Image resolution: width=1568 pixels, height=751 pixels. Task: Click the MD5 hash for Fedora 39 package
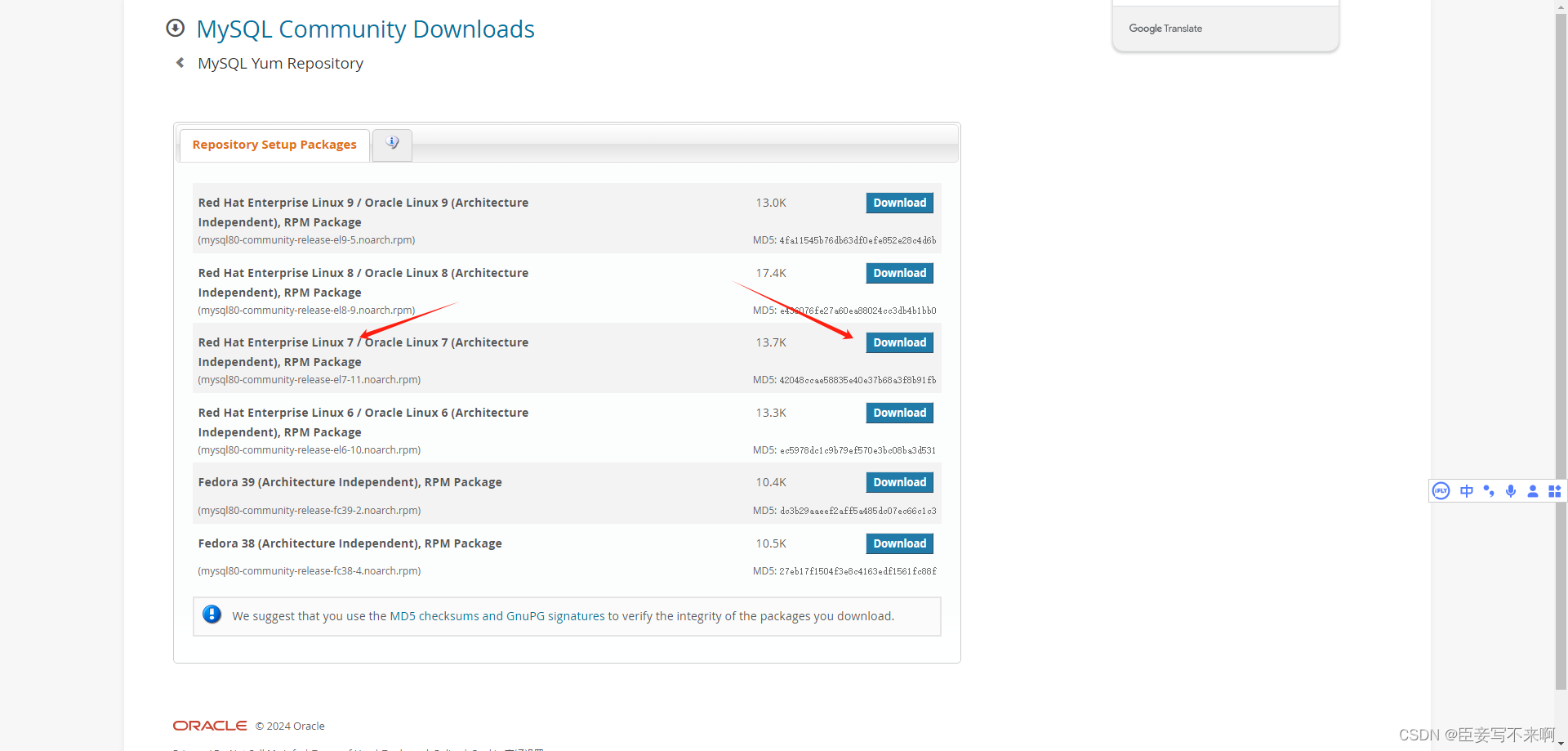pos(857,511)
